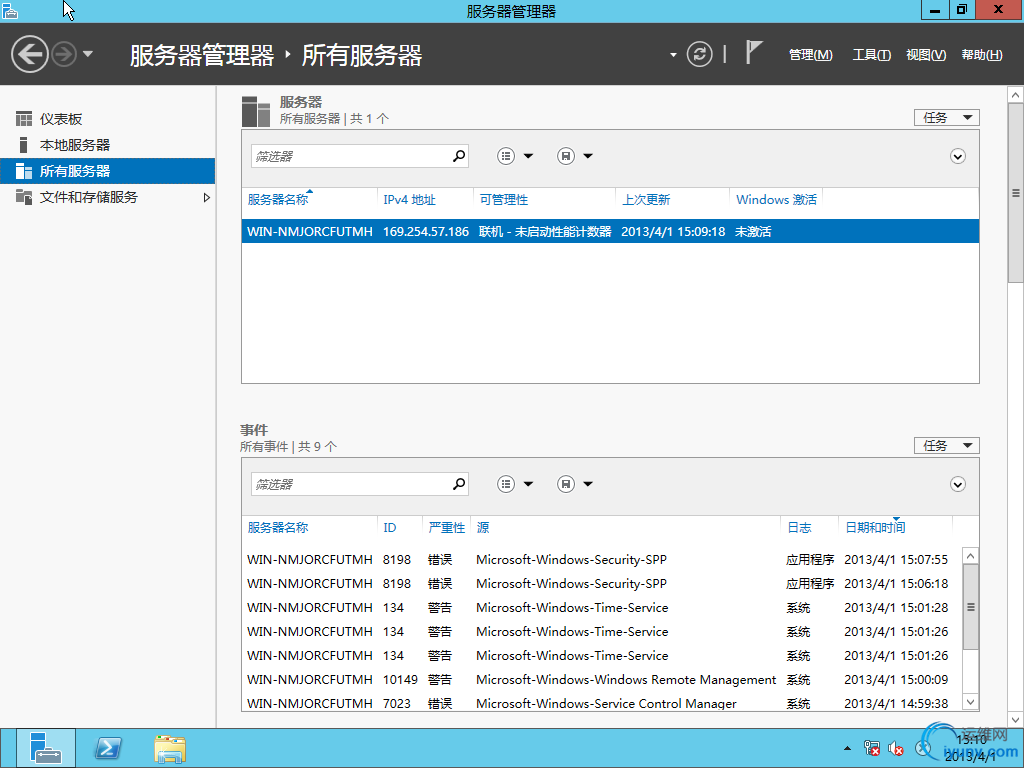Click the network status tray icon
1024x768 pixels.
(871, 748)
